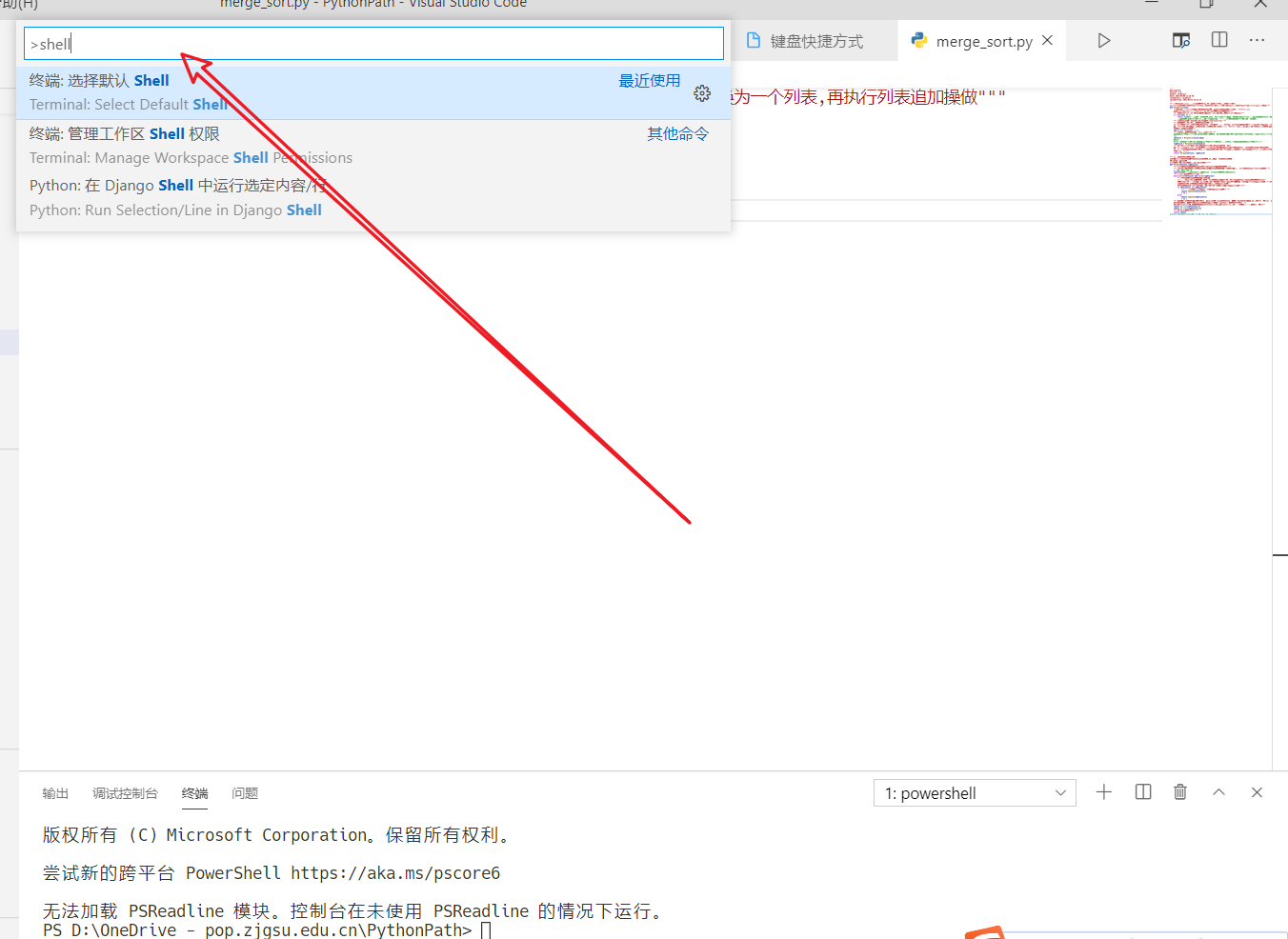The image size is (1288, 939).
Task: Click the command palette input field
Action: [373, 44]
